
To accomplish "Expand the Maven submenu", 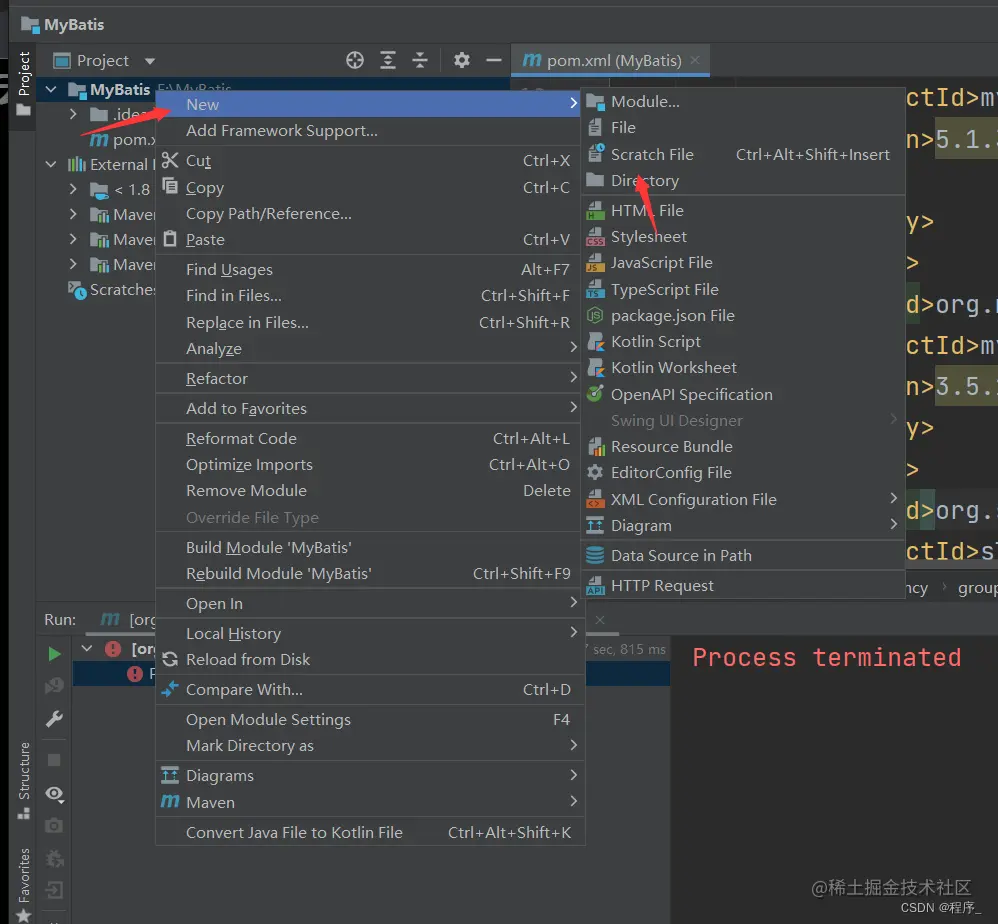I will pyautogui.click(x=369, y=802).
